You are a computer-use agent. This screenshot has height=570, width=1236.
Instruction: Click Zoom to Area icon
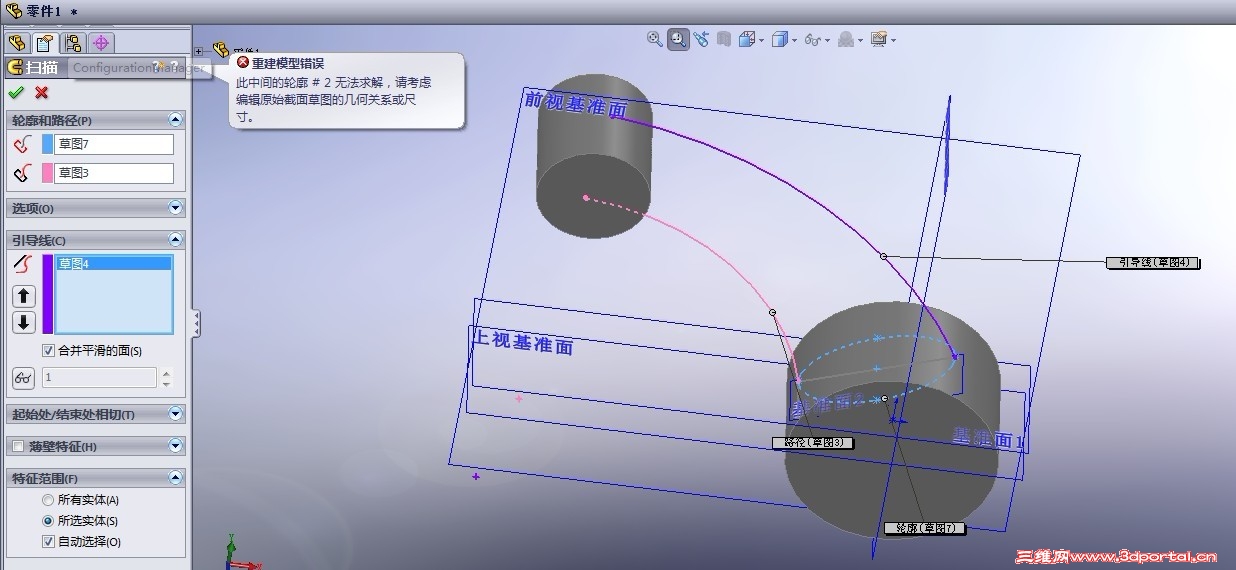click(x=678, y=39)
